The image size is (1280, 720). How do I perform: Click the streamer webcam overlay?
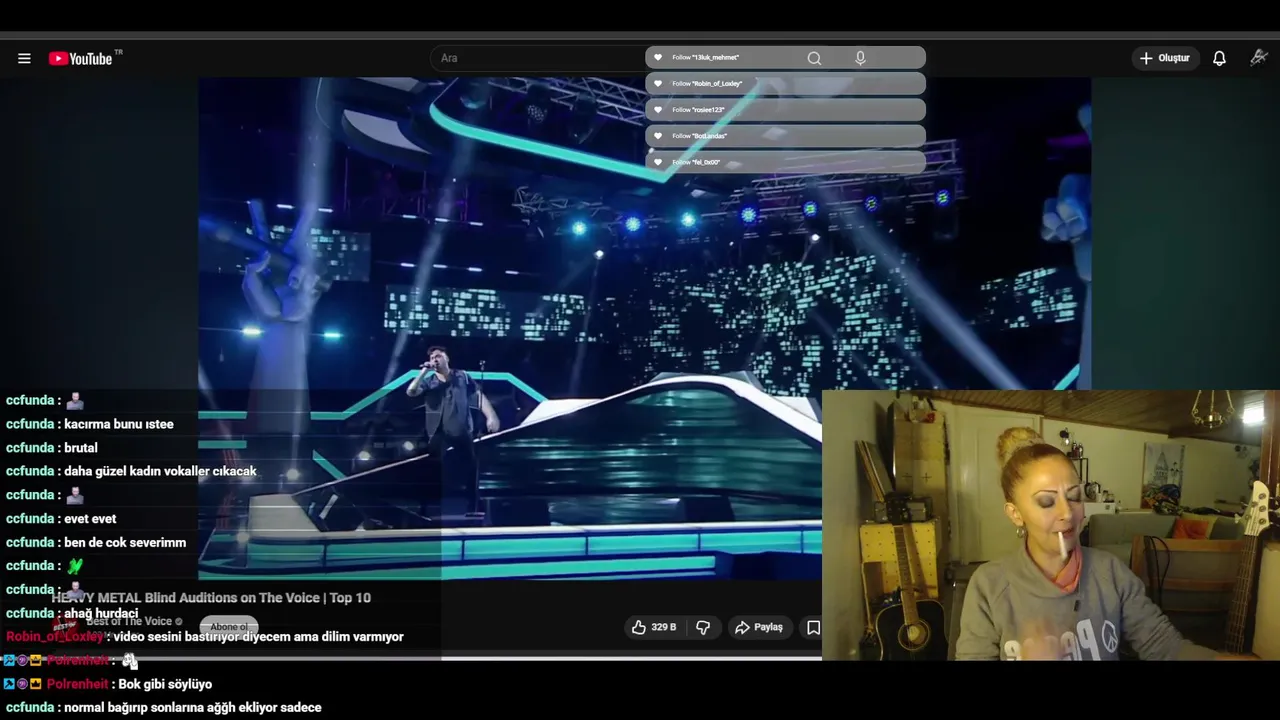pyautogui.click(x=1050, y=525)
